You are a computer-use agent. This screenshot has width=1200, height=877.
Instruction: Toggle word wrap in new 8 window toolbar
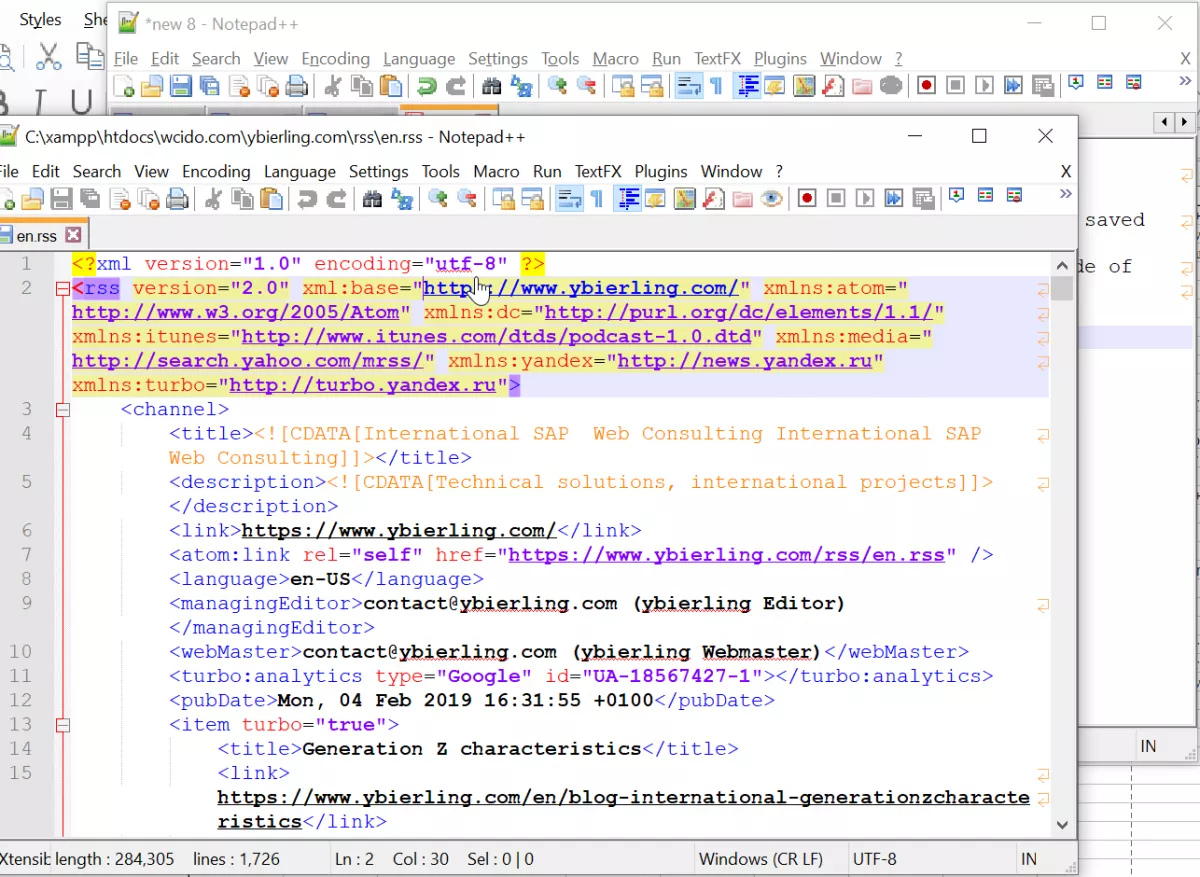688,86
